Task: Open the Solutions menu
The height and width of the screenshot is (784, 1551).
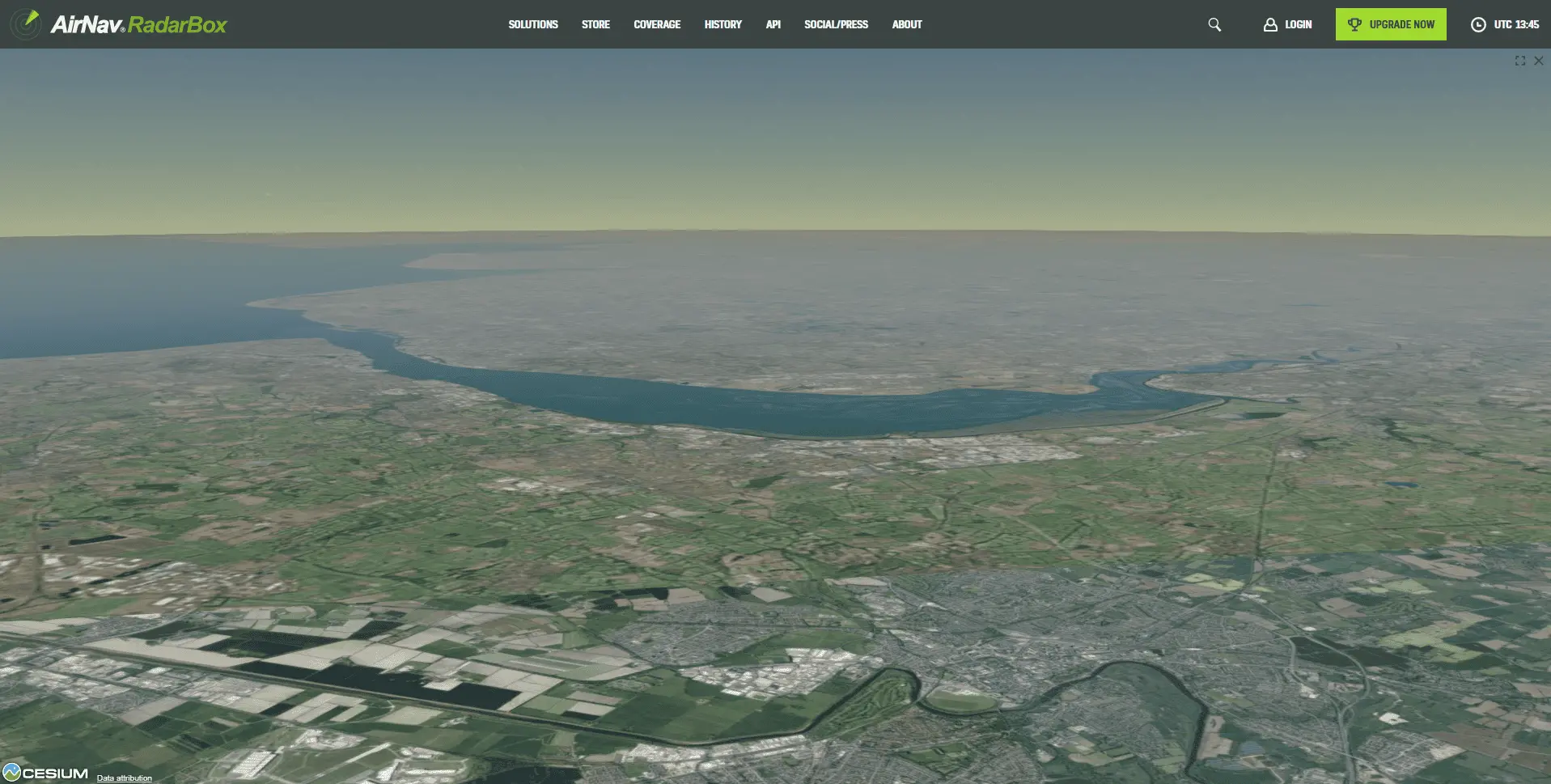Action: 533,24
